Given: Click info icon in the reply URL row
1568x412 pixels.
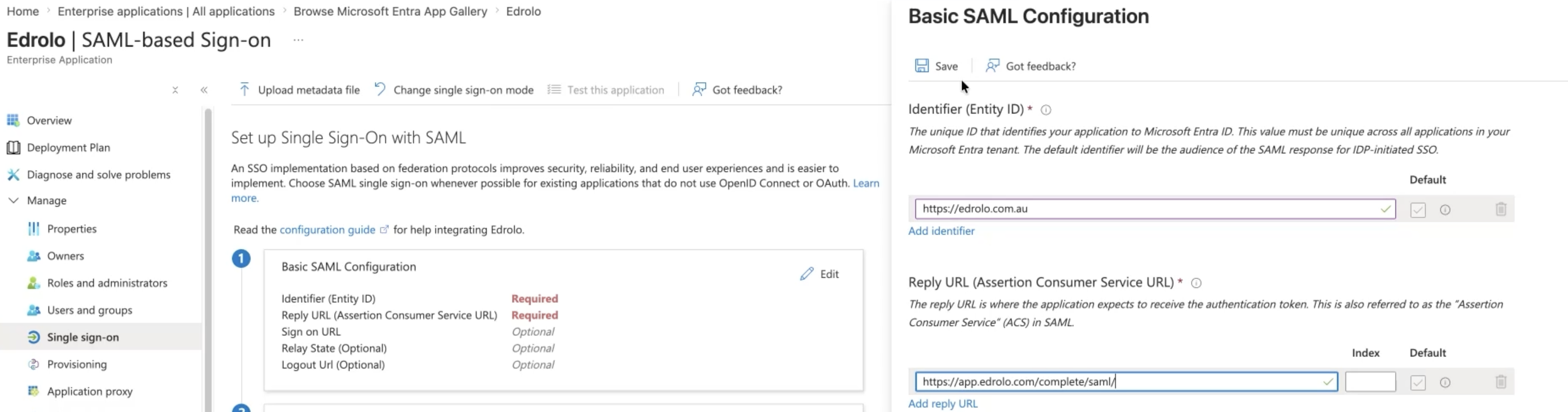Looking at the screenshot, I should [x=1445, y=383].
